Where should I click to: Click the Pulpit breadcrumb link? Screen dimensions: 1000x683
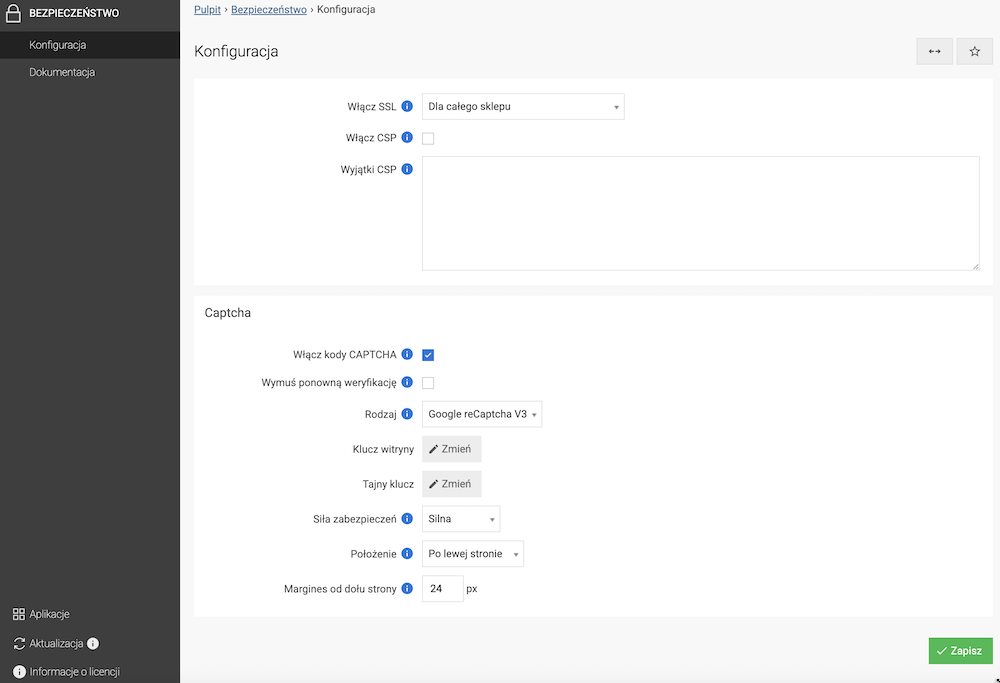[x=207, y=9]
